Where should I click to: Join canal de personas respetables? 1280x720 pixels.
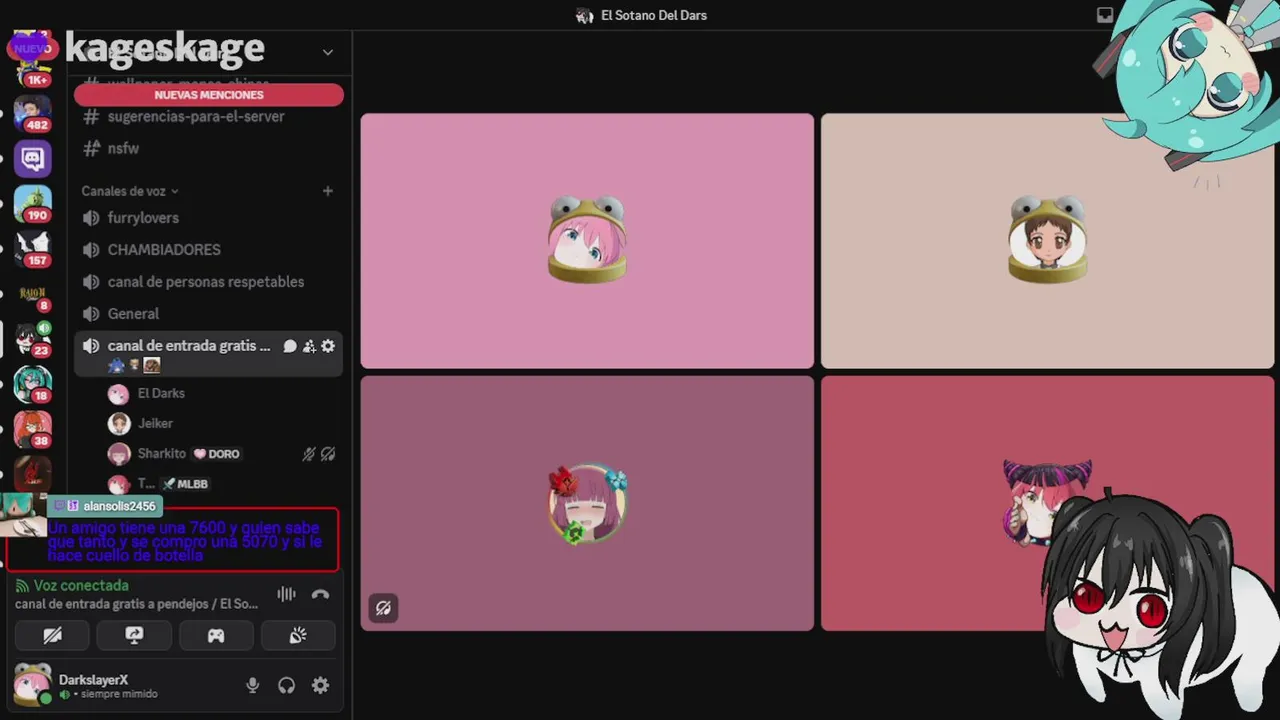(208, 282)
